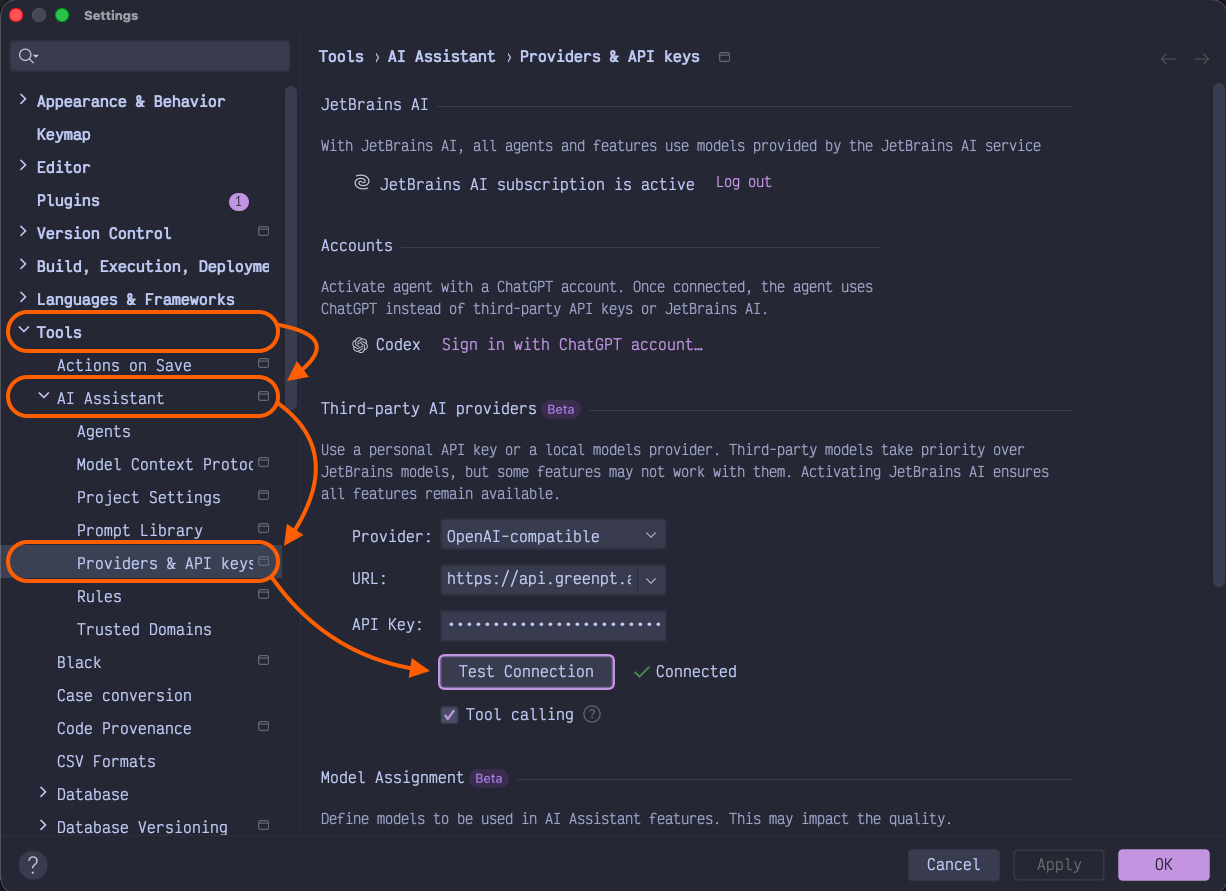
Task: Click project icon next to Project Settings
Action: pyautogui.click(x=264, y=495)
